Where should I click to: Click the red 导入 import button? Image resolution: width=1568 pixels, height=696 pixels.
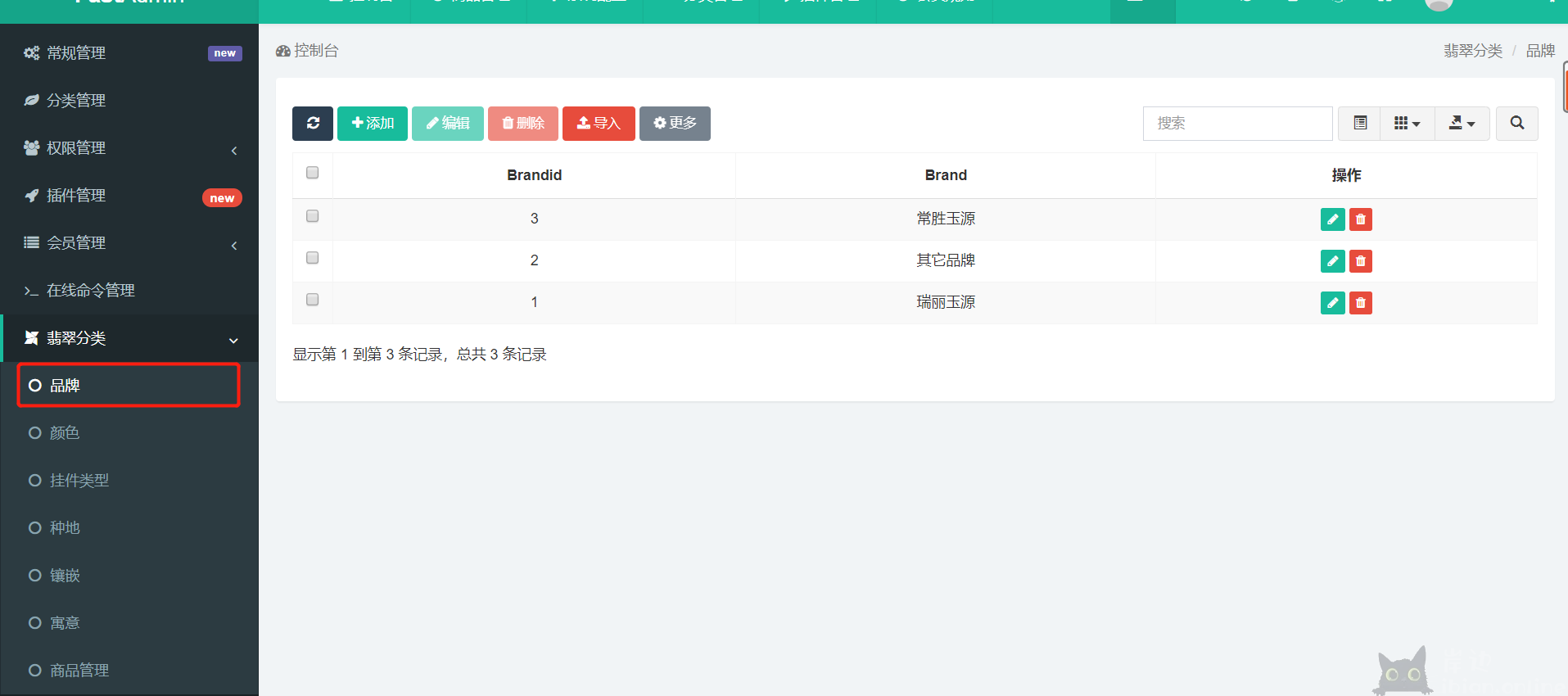point(599,124)
